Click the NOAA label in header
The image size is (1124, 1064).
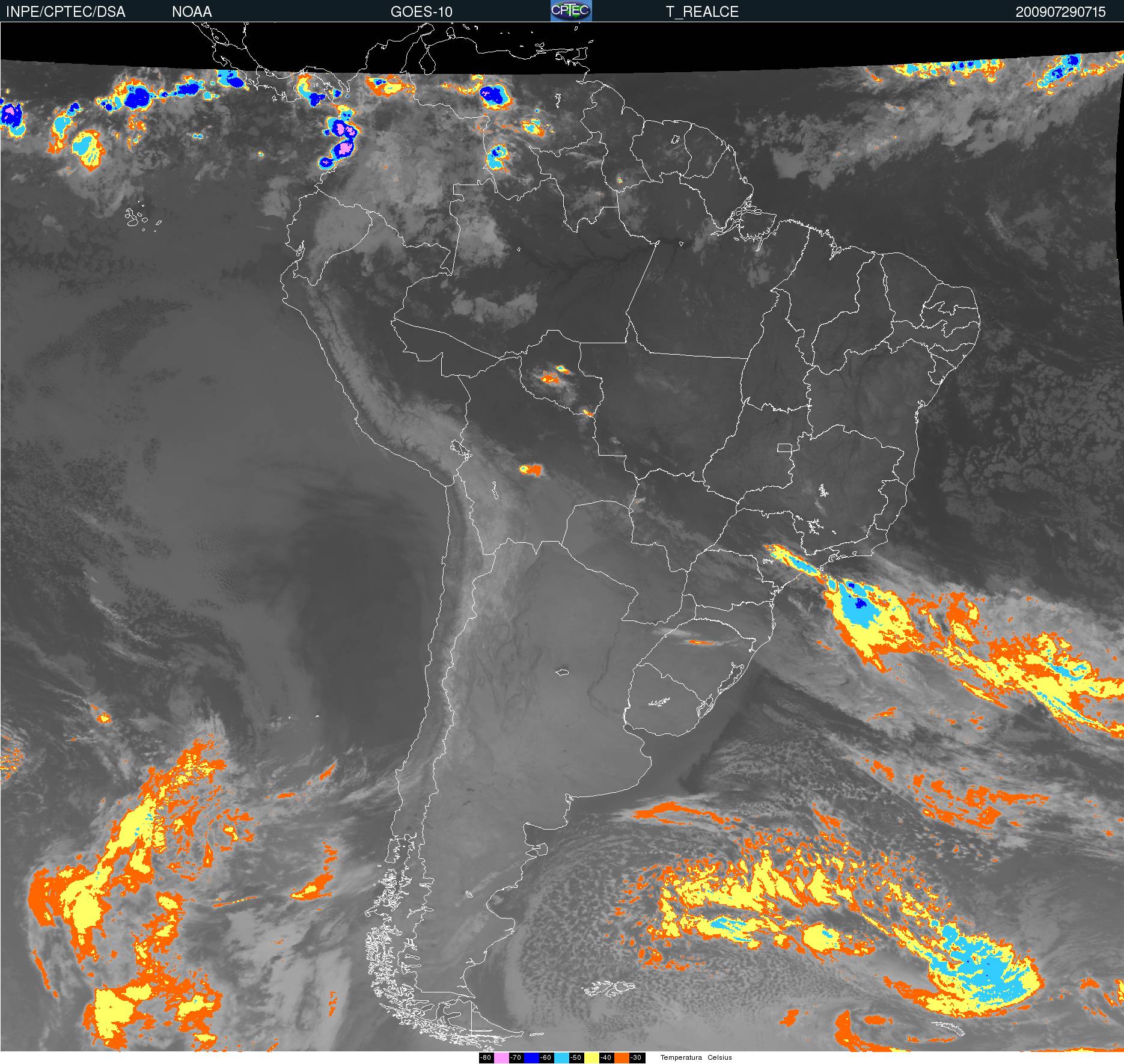(192, 12)
